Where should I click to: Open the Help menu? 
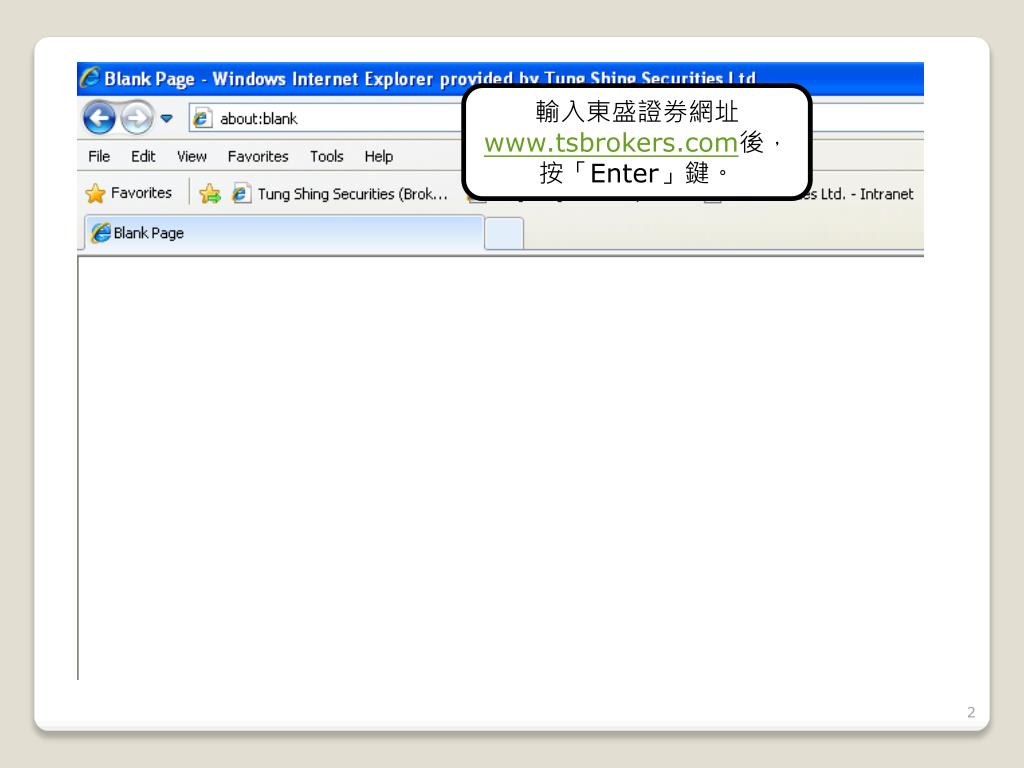pyautogui.click(x=379, y=157)
